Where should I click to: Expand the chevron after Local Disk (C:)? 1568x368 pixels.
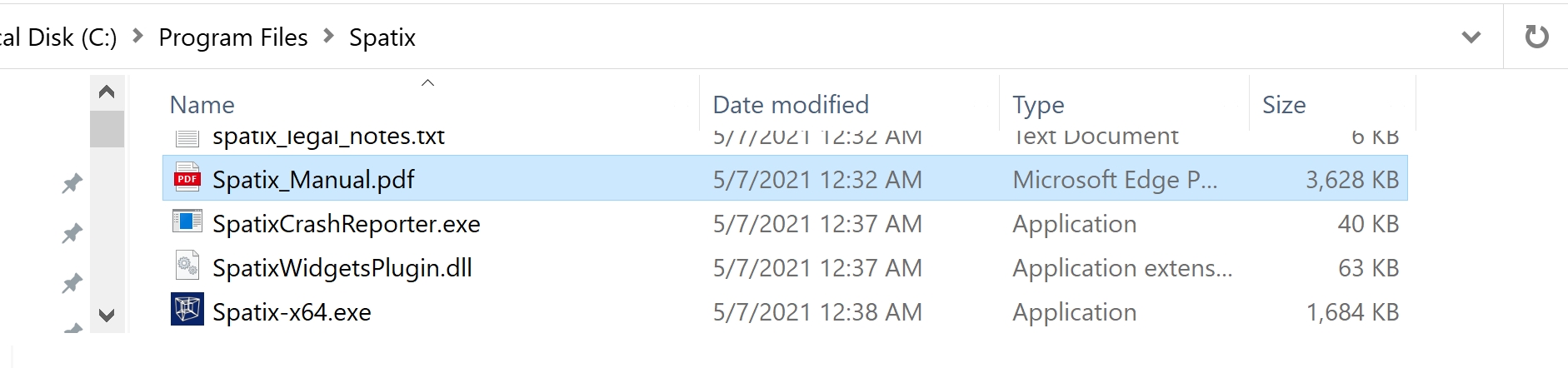[x=138, y=36]
